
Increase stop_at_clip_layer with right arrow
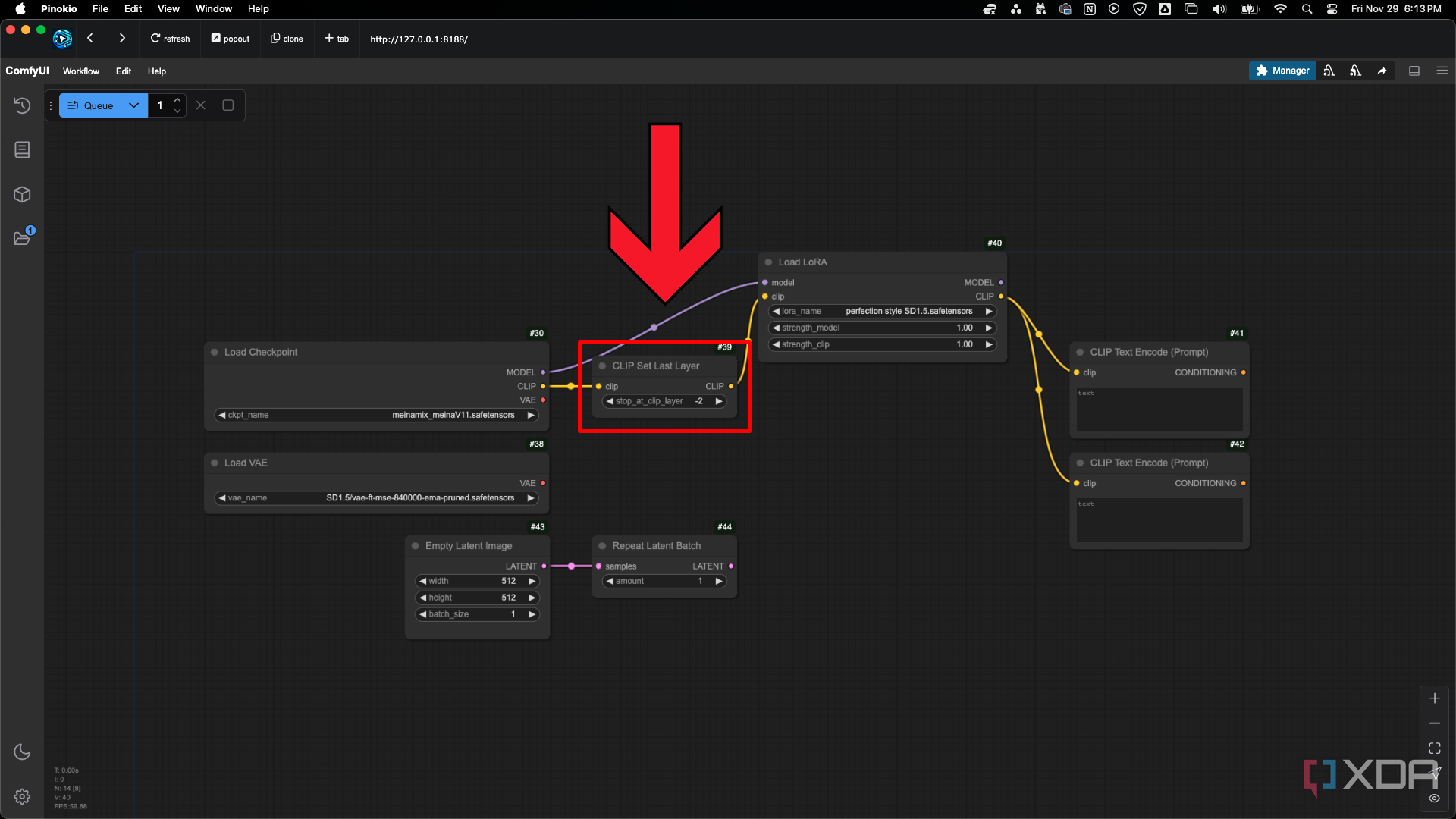tap(719, 401)
